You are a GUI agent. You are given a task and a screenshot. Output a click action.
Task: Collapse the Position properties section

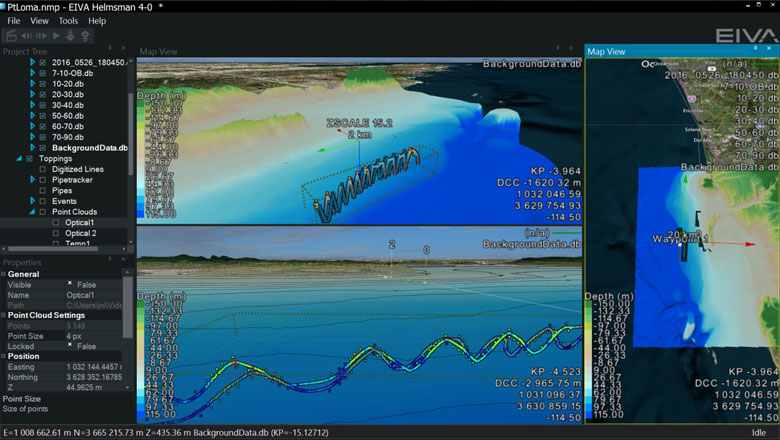pos(3,356)
